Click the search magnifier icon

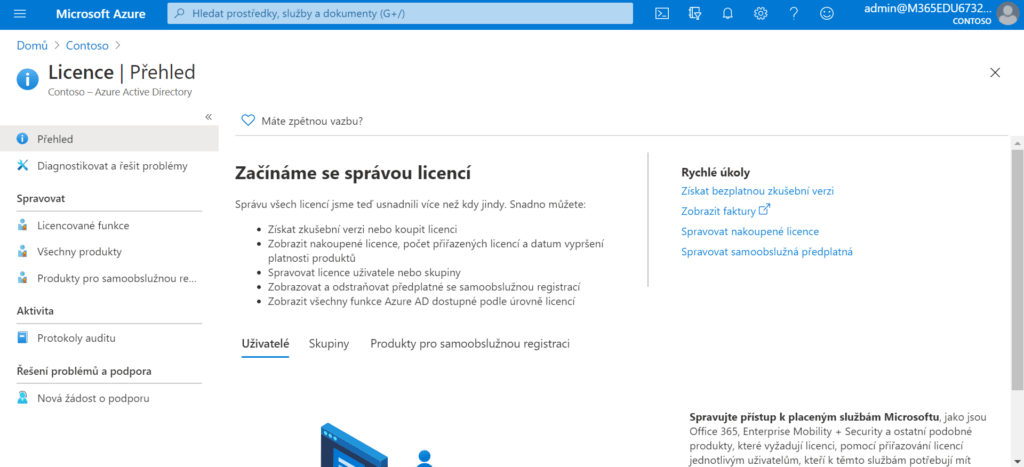(x=179, y=13)
